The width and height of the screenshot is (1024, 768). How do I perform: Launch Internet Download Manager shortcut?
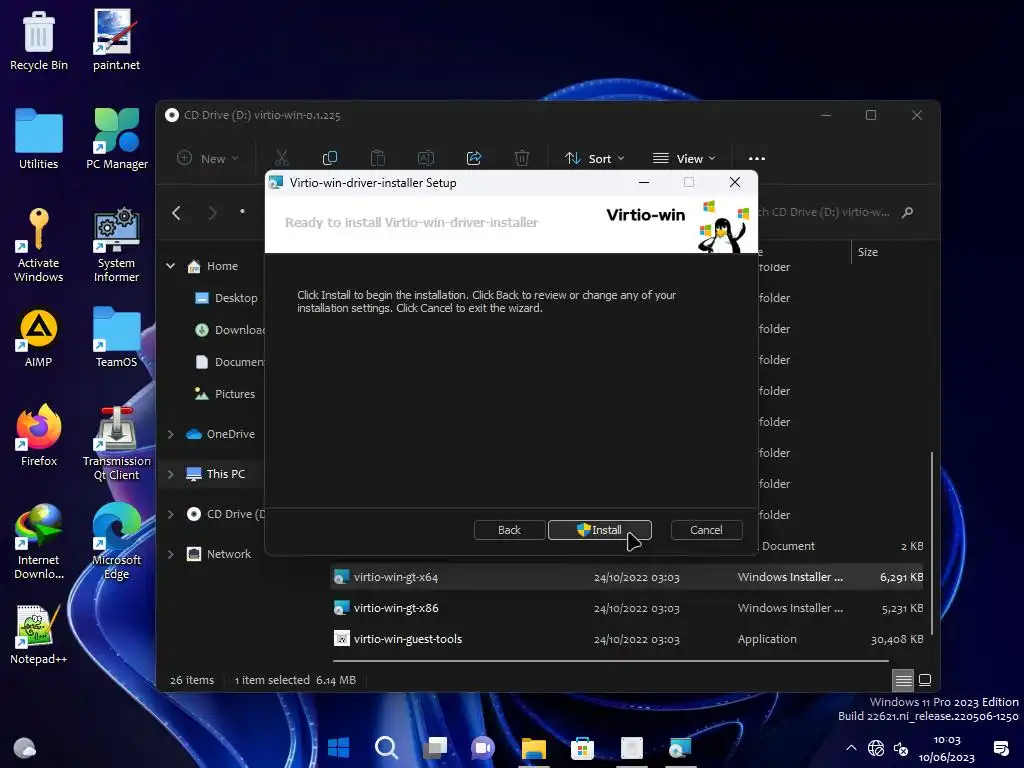coord(39,542)
